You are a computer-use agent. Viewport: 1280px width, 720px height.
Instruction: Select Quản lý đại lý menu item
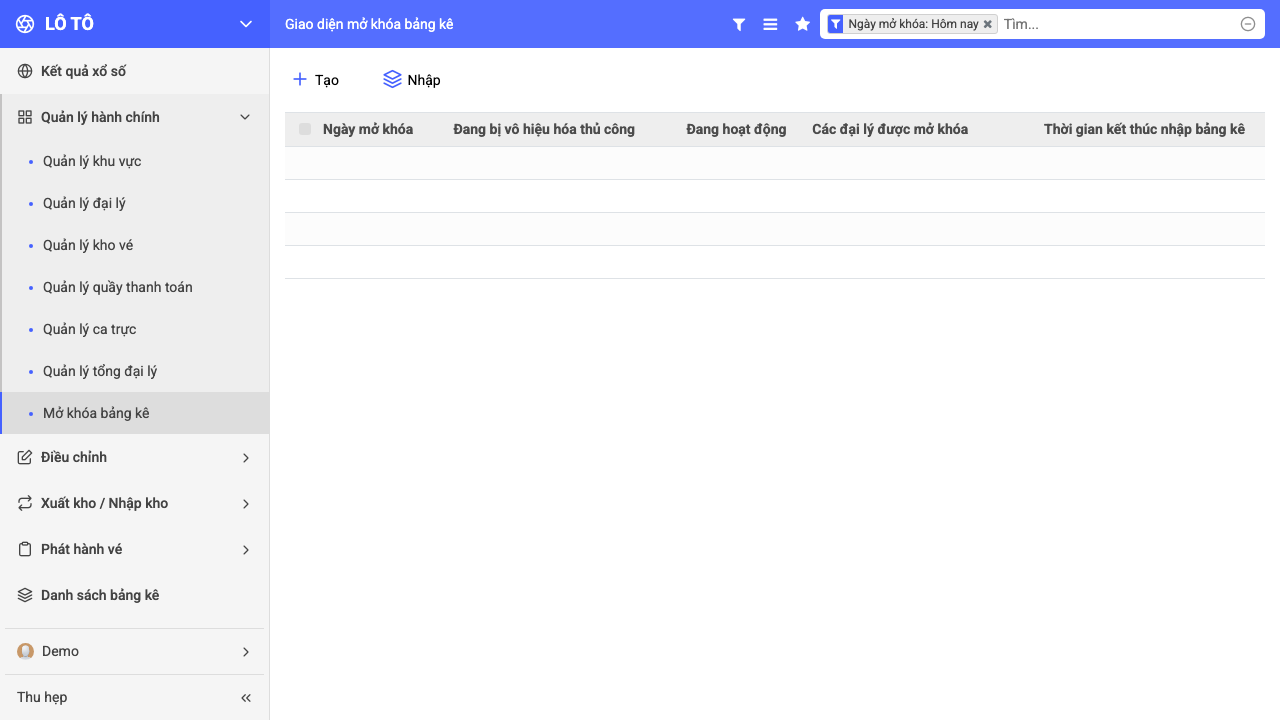pos(135,203)
